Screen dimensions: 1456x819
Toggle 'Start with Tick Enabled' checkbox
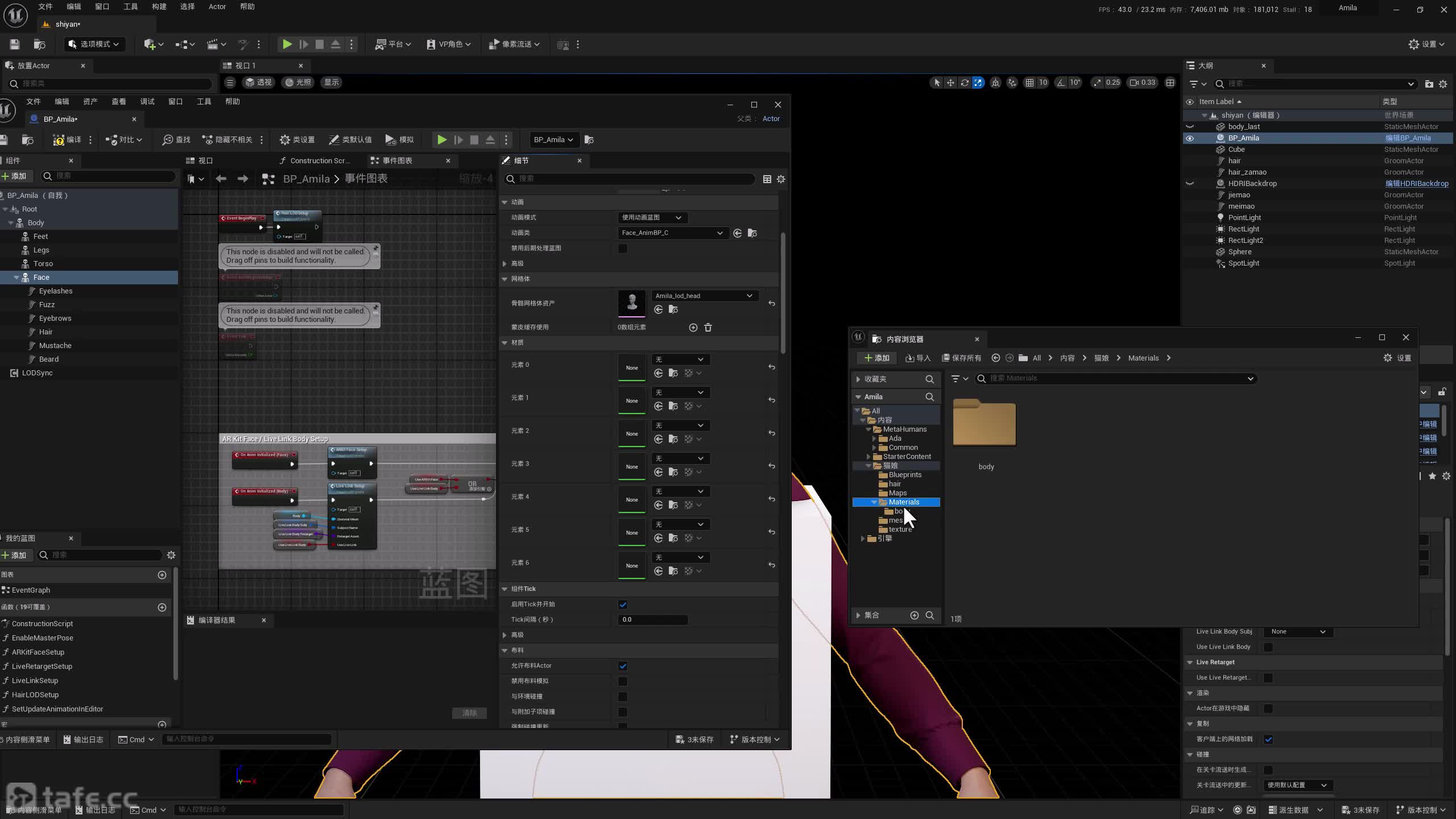tap(623, 605)
